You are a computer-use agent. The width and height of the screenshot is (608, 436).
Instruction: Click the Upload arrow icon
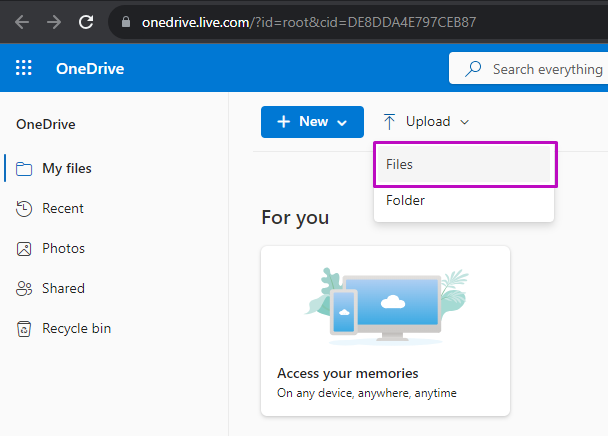(389, 122)
